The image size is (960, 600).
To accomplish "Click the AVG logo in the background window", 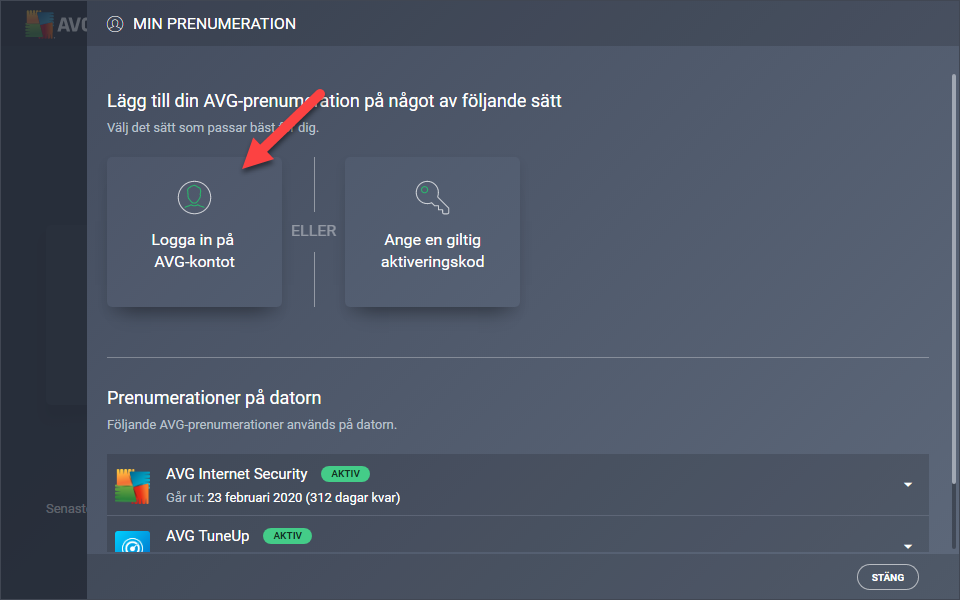I will pos(56,24).
